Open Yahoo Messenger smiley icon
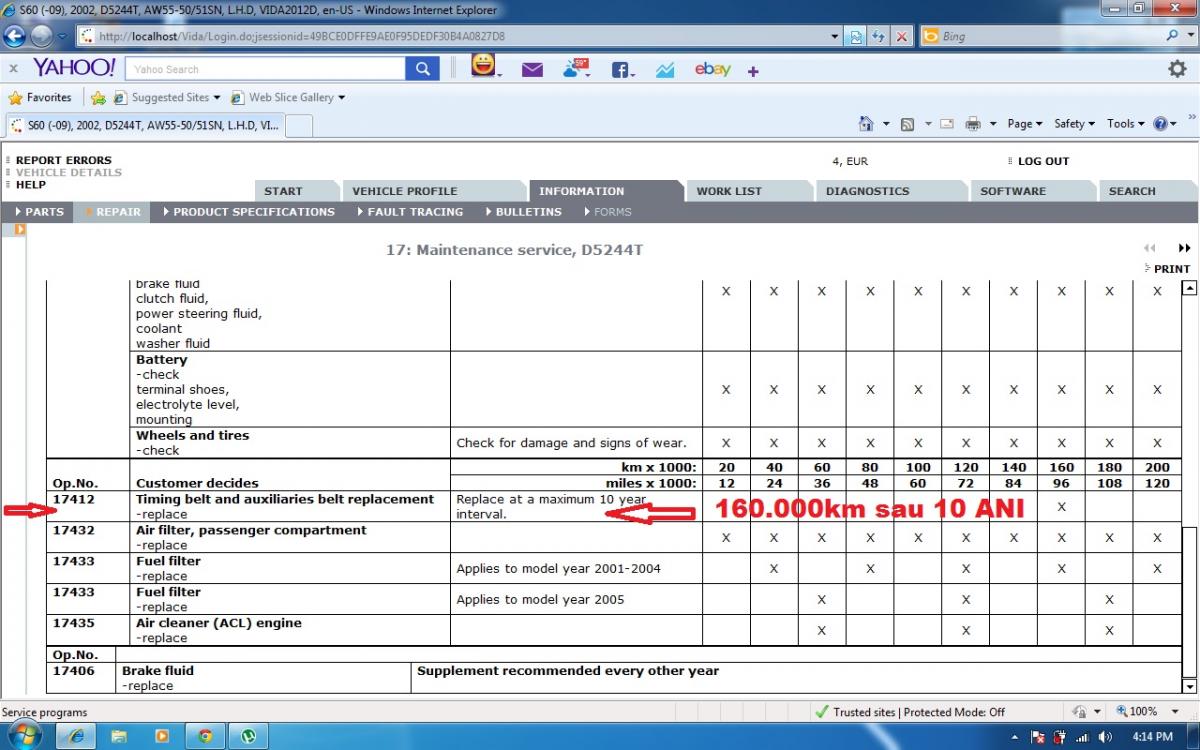Image resolution: width=1200 pixels, height=750 pixels. pos(484,67)
